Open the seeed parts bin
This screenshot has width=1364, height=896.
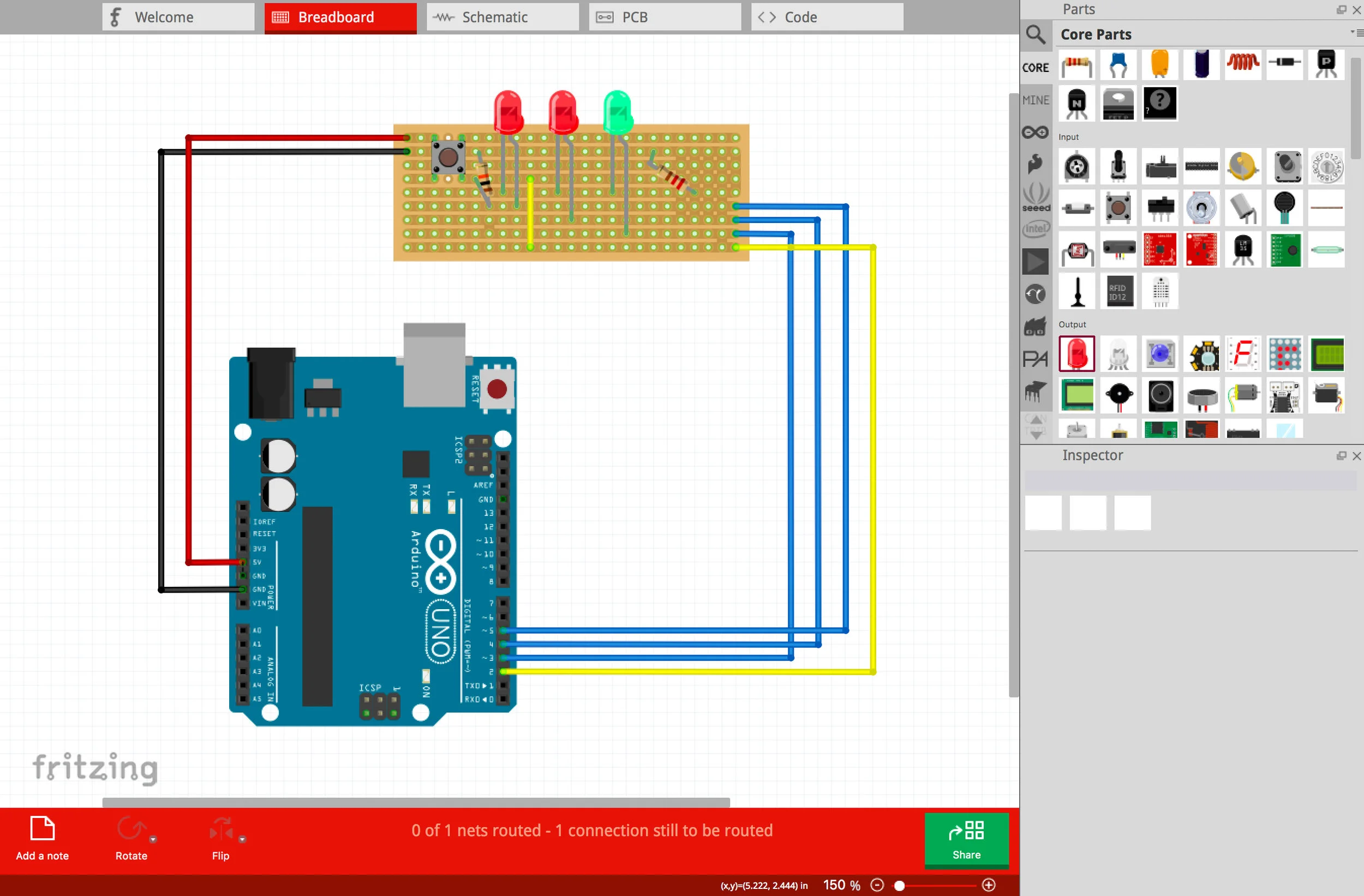click(x=1036, y=197)
